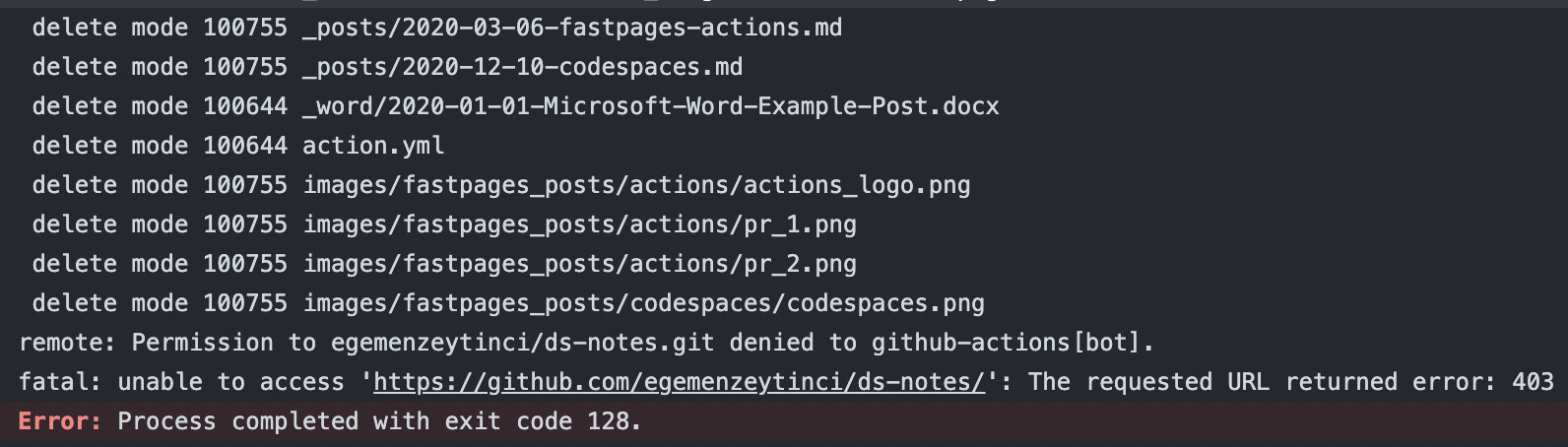
Task: Click the action.yml filename in log
Action: [373, 146]
